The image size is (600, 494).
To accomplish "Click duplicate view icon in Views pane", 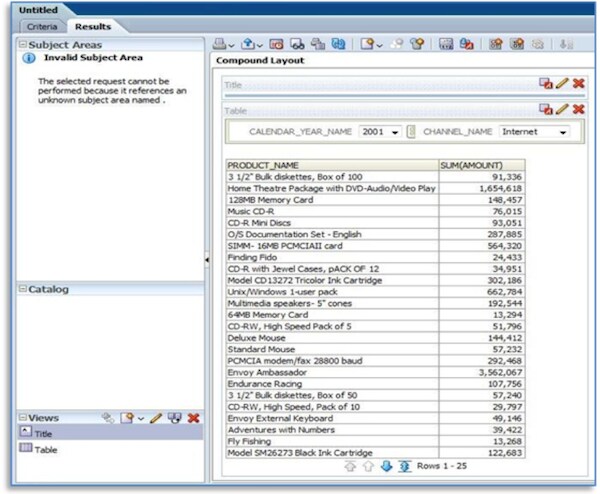I will click(175, 418).
